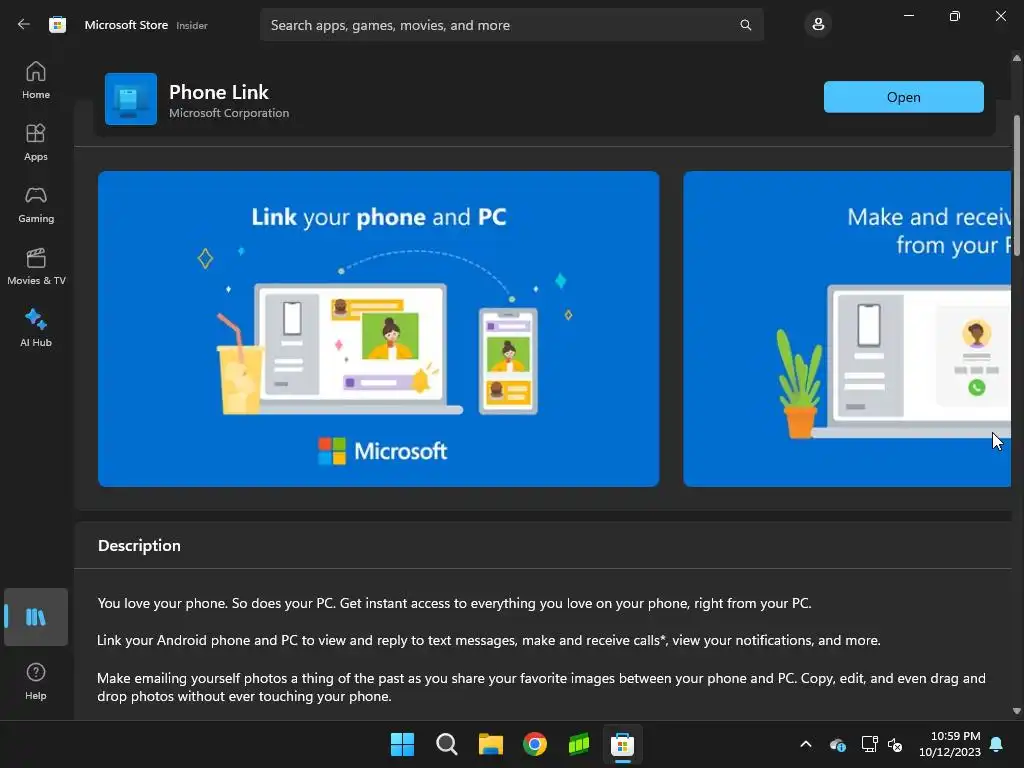The width and height of the screenshot is (1024, 768).
Task: Open Microsoft Corporation publisher link
Action: tap(229, 113)
